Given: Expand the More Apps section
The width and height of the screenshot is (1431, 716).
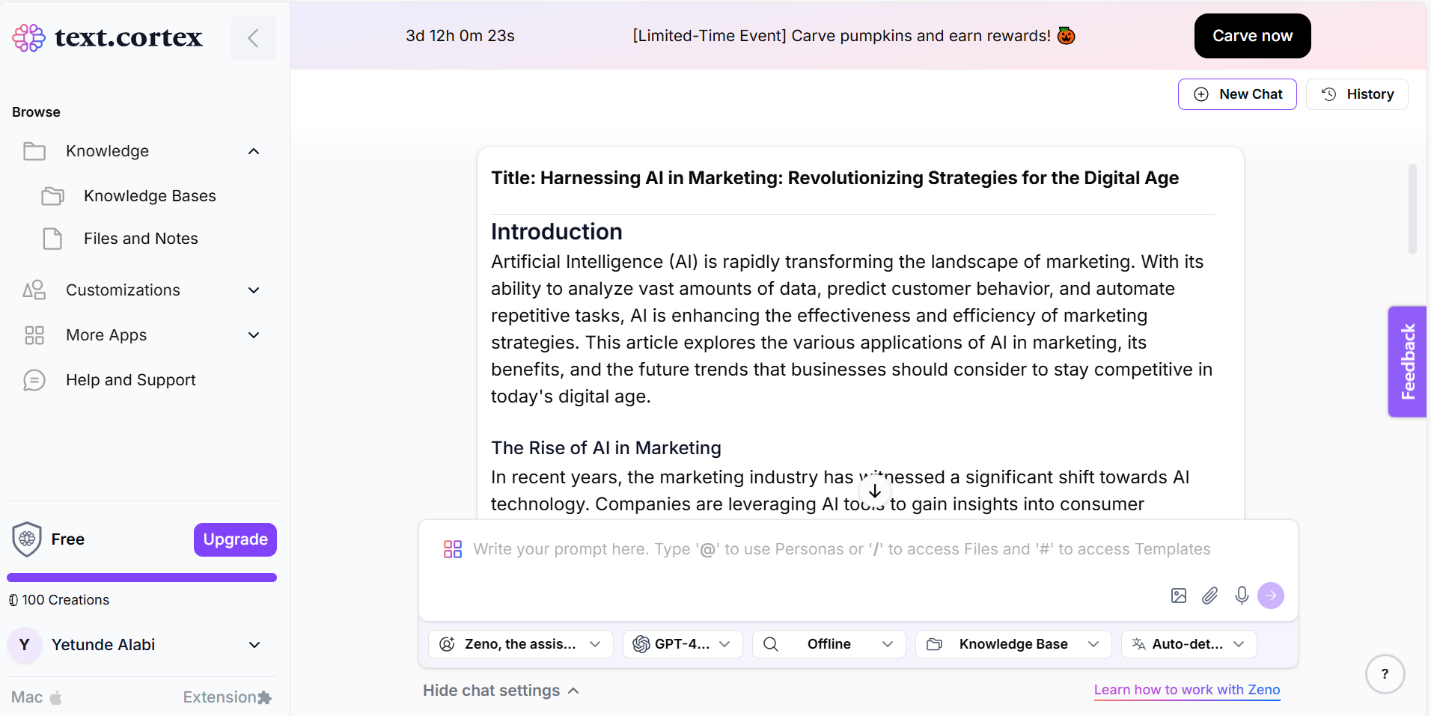Looking at the screenshot, I should 254,335.
